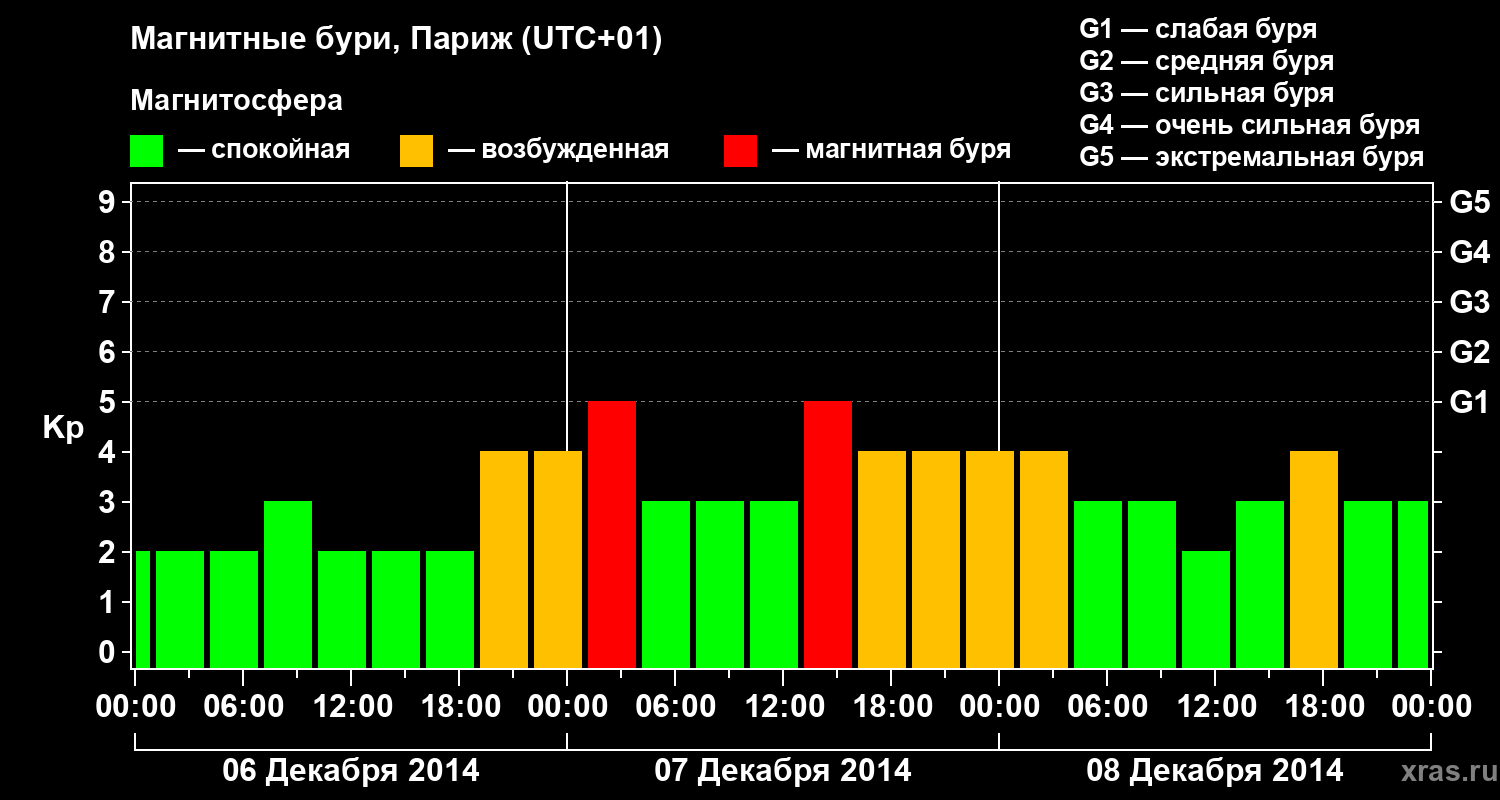
Task: Click the '— спокойная' legend label
Action: [264, 151]
